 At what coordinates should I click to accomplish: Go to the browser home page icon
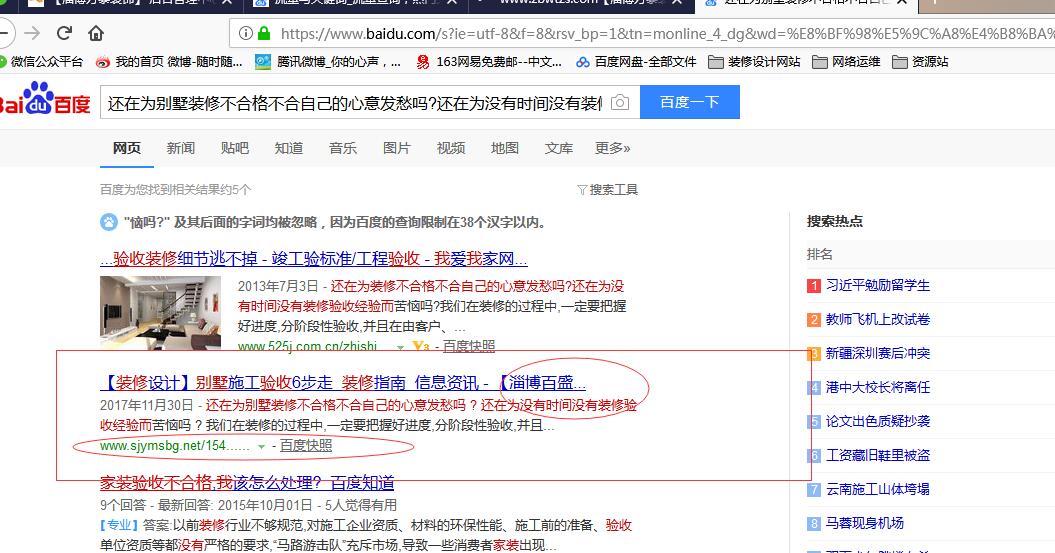96,33
